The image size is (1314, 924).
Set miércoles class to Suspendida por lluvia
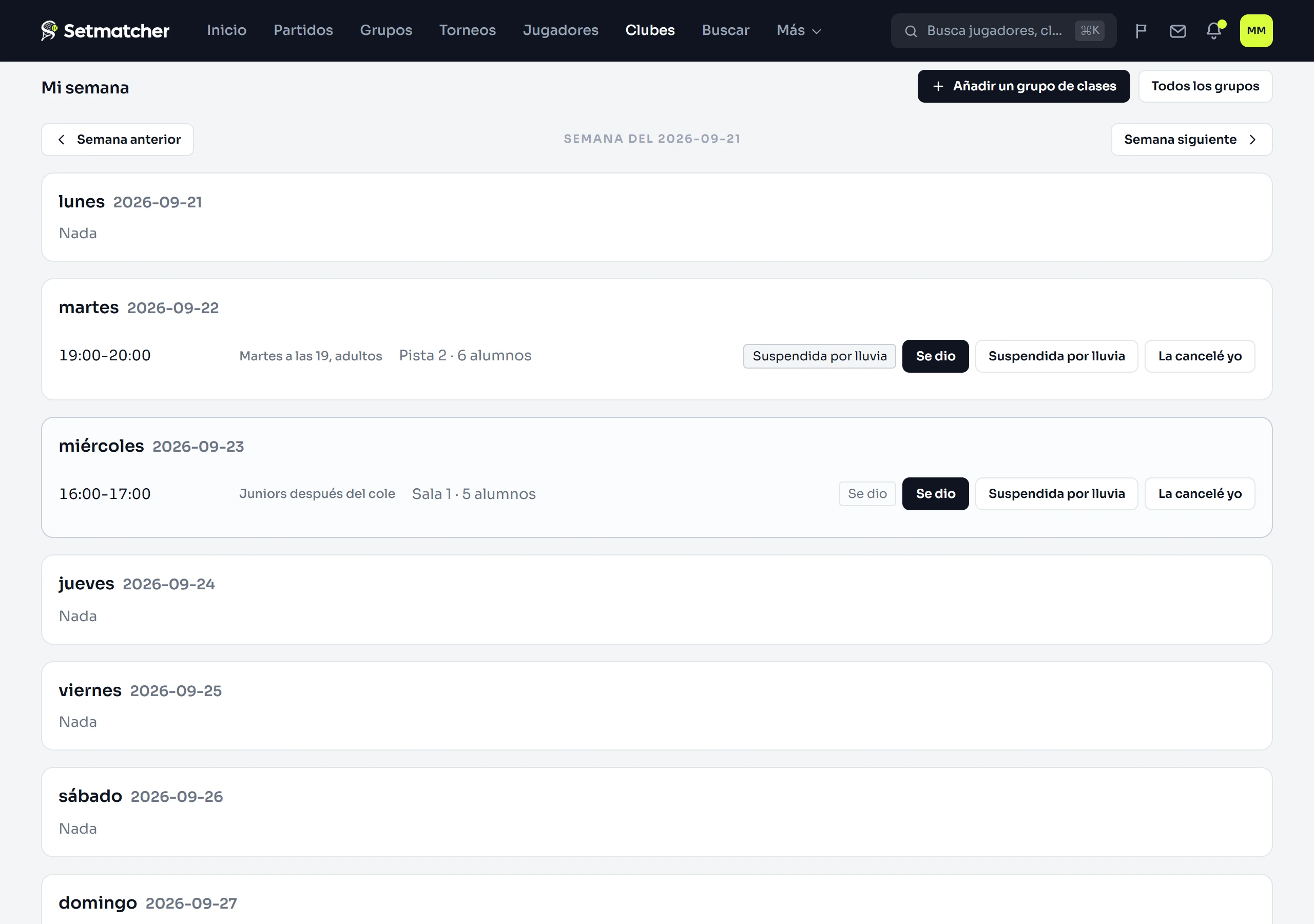point(1056,493)
